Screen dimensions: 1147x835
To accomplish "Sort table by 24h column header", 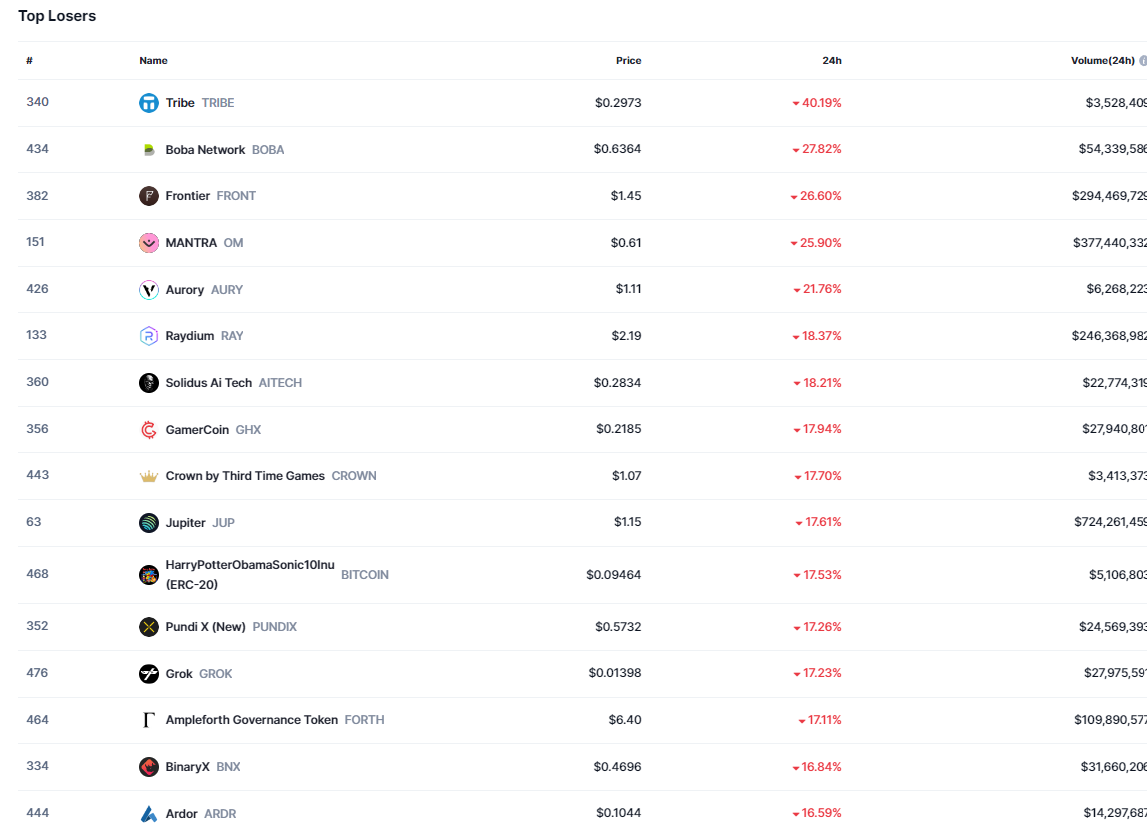I will point(831,61).
